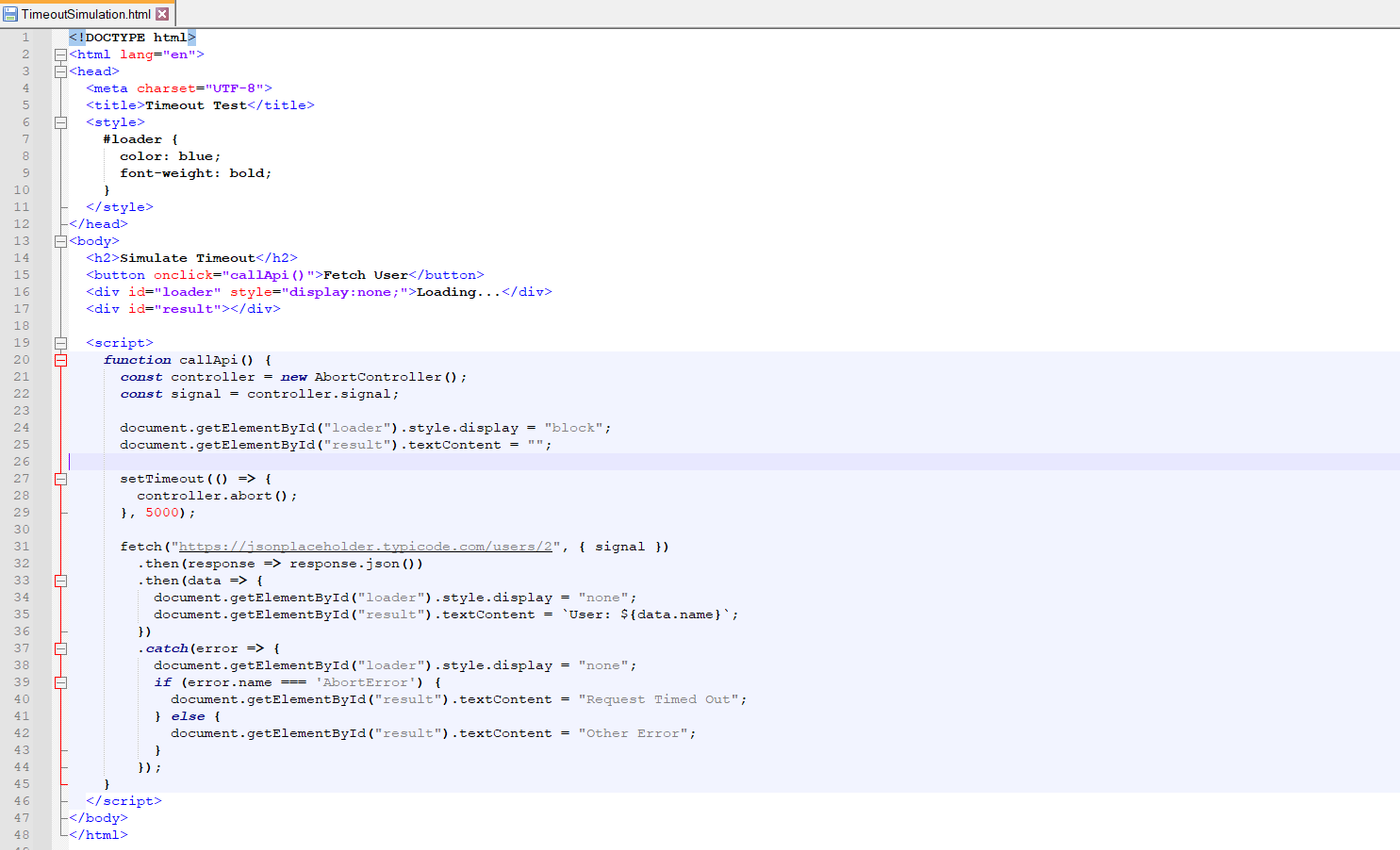Collapse the .then(data) fold marker on line 33
The width and height of the screenshot is (1400, 850).
tap(61, 581)
